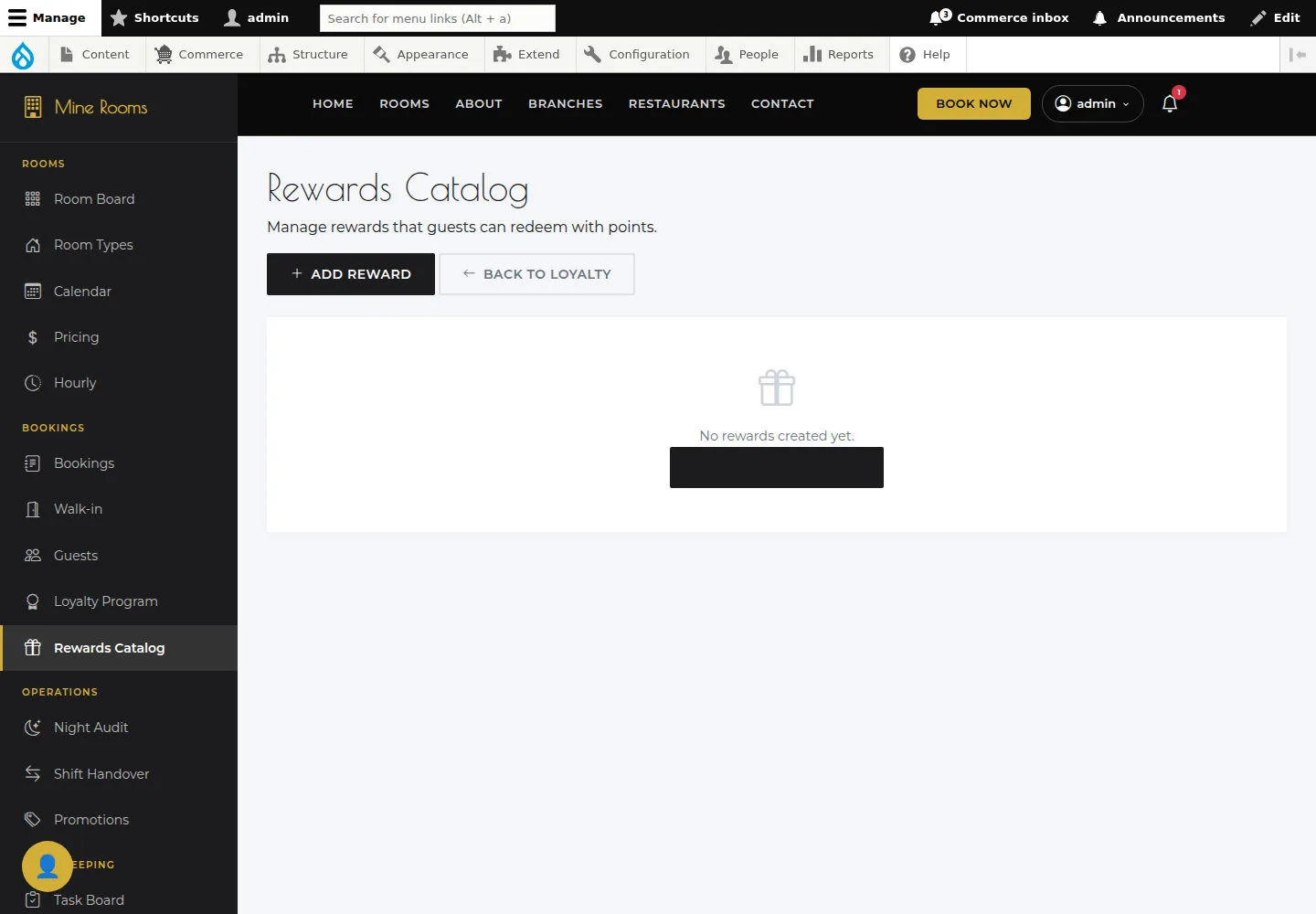
Task: Click the Drupal drop logo icon
Action: (x=23, y=55)
